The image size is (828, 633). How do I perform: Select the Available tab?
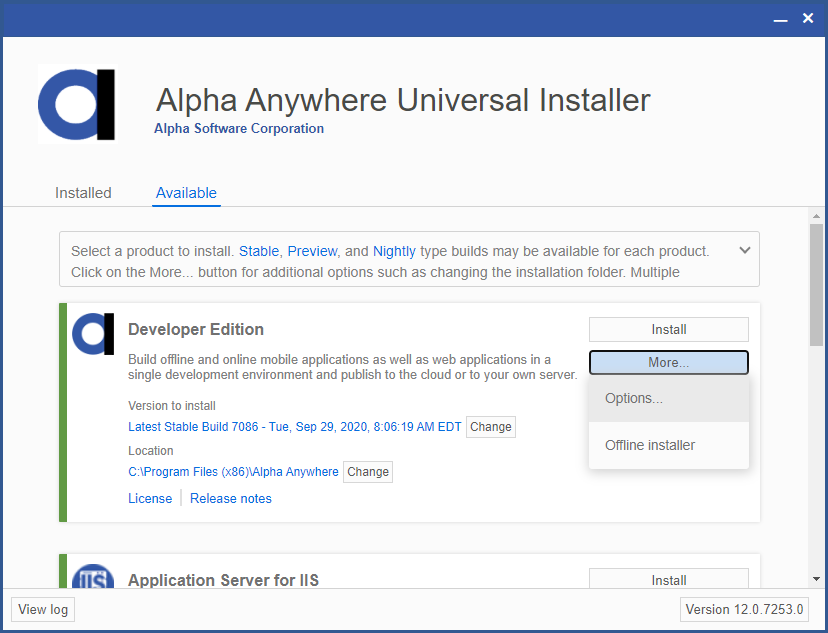point(186,193)
